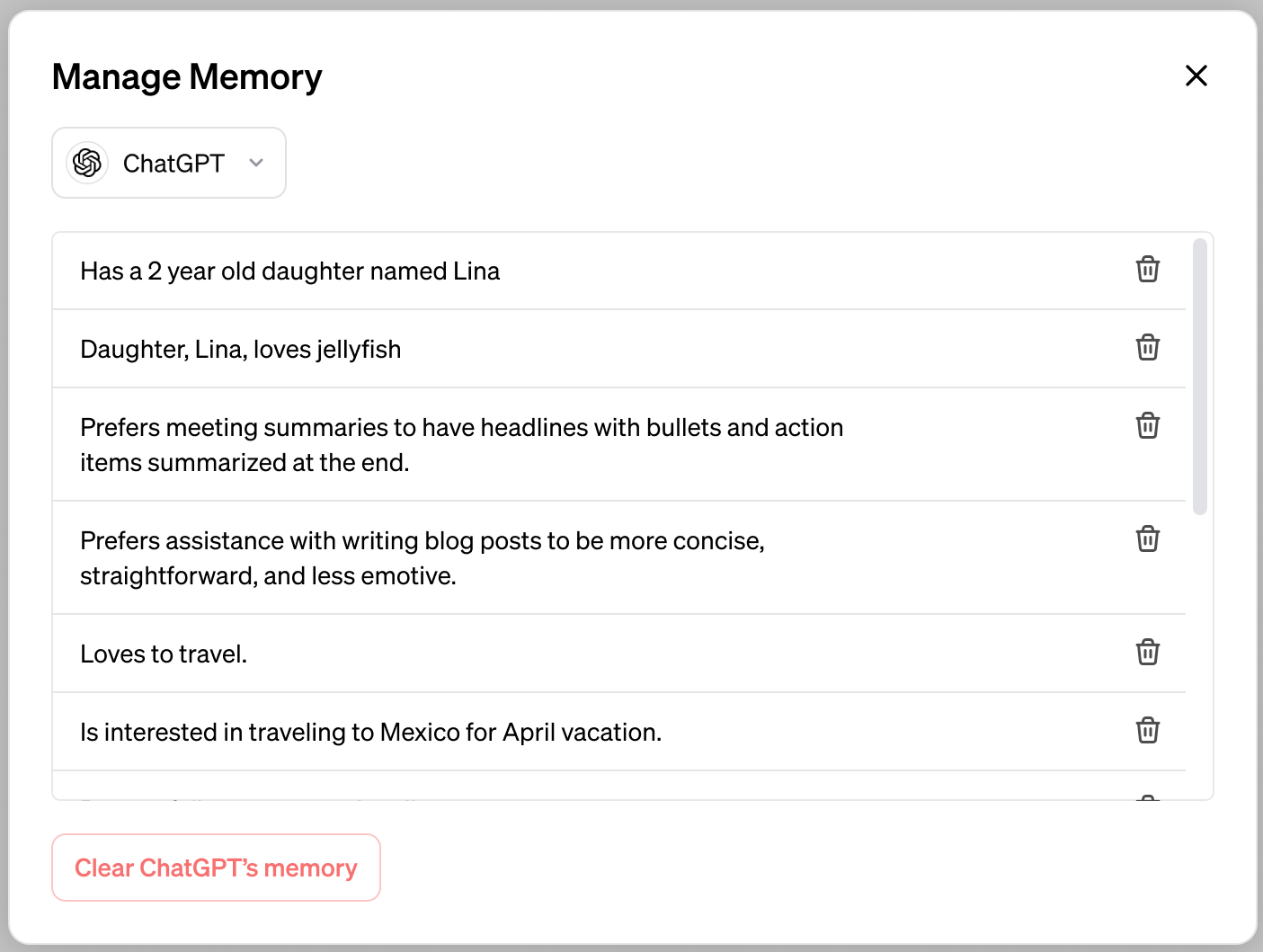The width and height of the screenshot is (1263, 952).
Task: Click the Manage Memory heading
Action: point(187,77)
